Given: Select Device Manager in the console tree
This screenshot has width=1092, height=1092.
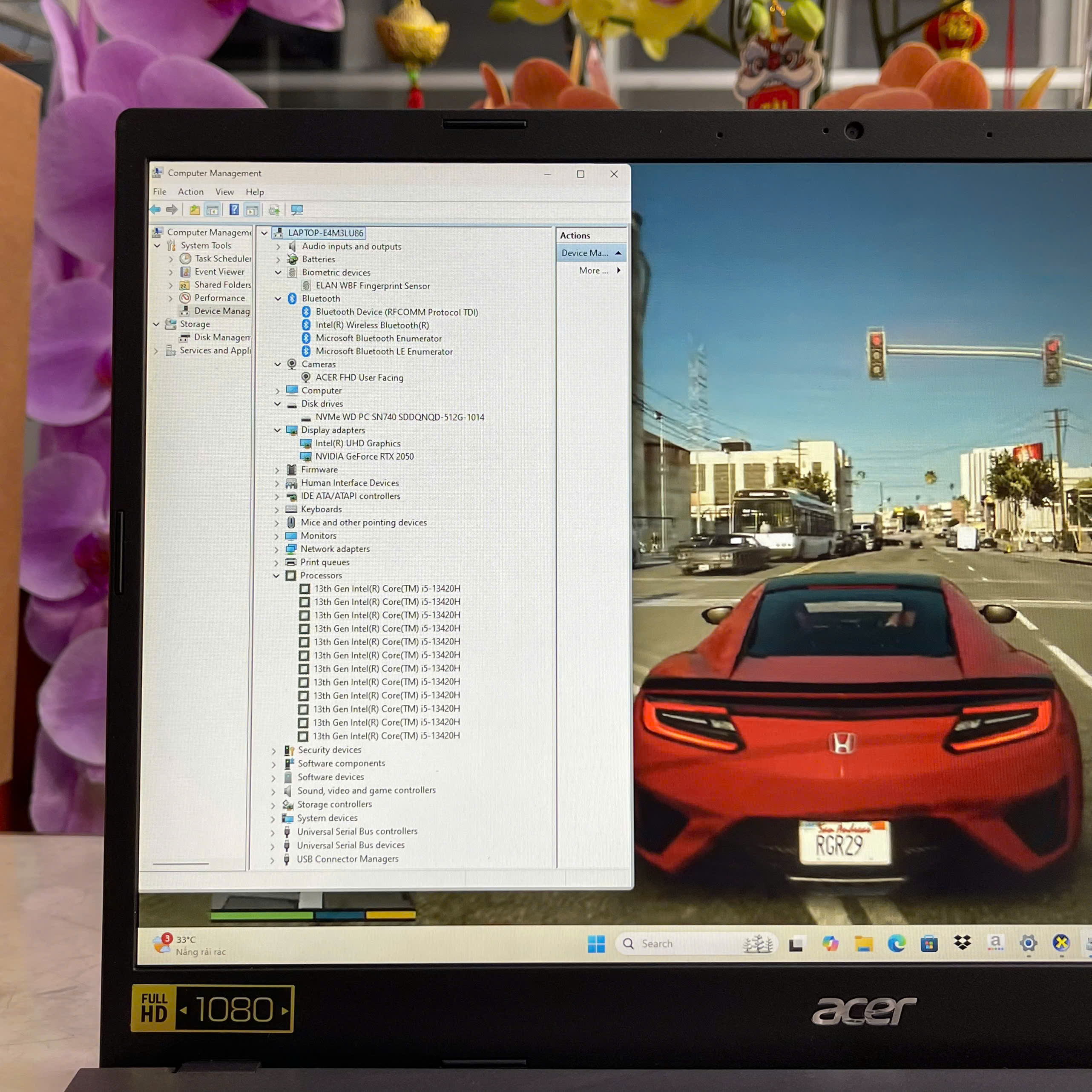Looking at the screenshot, I should pos(222,311).
